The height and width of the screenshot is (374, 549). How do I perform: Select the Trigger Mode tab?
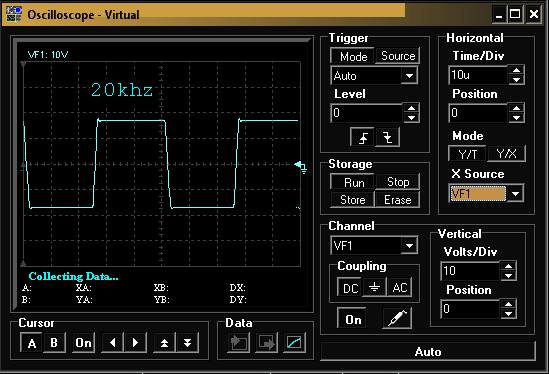click(x=353, y=56)
